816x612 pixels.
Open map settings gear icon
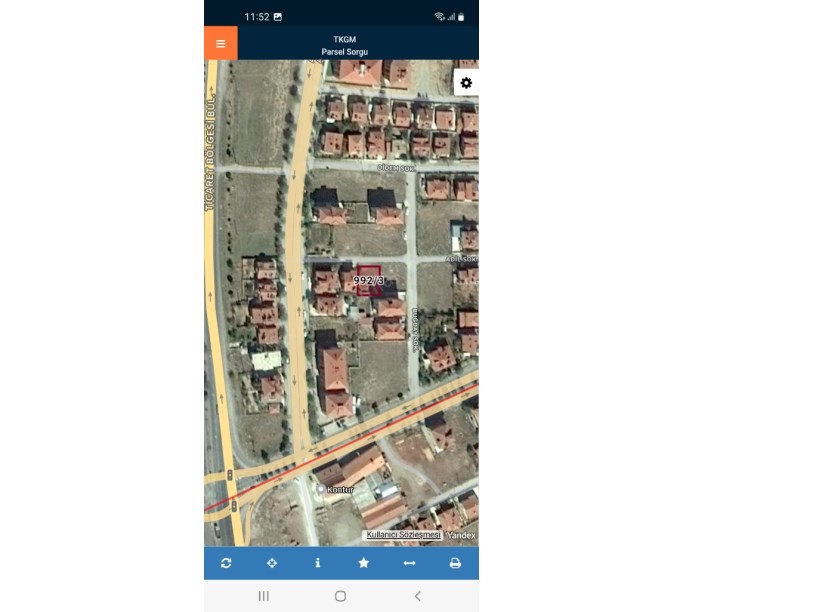click(x=466, y=83)
